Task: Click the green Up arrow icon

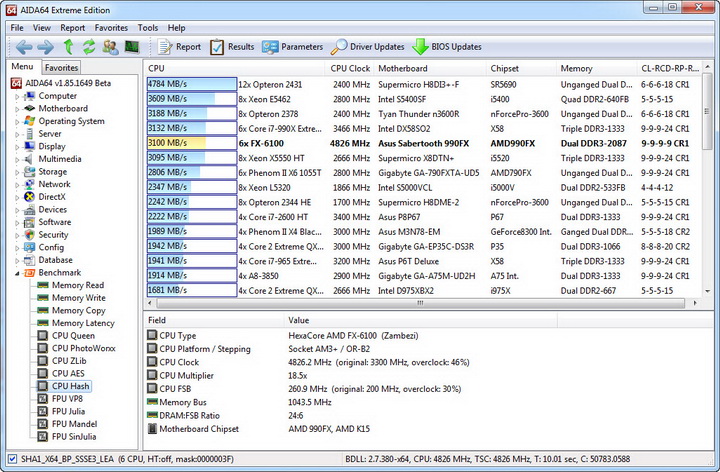Action: tap(68, 47)
